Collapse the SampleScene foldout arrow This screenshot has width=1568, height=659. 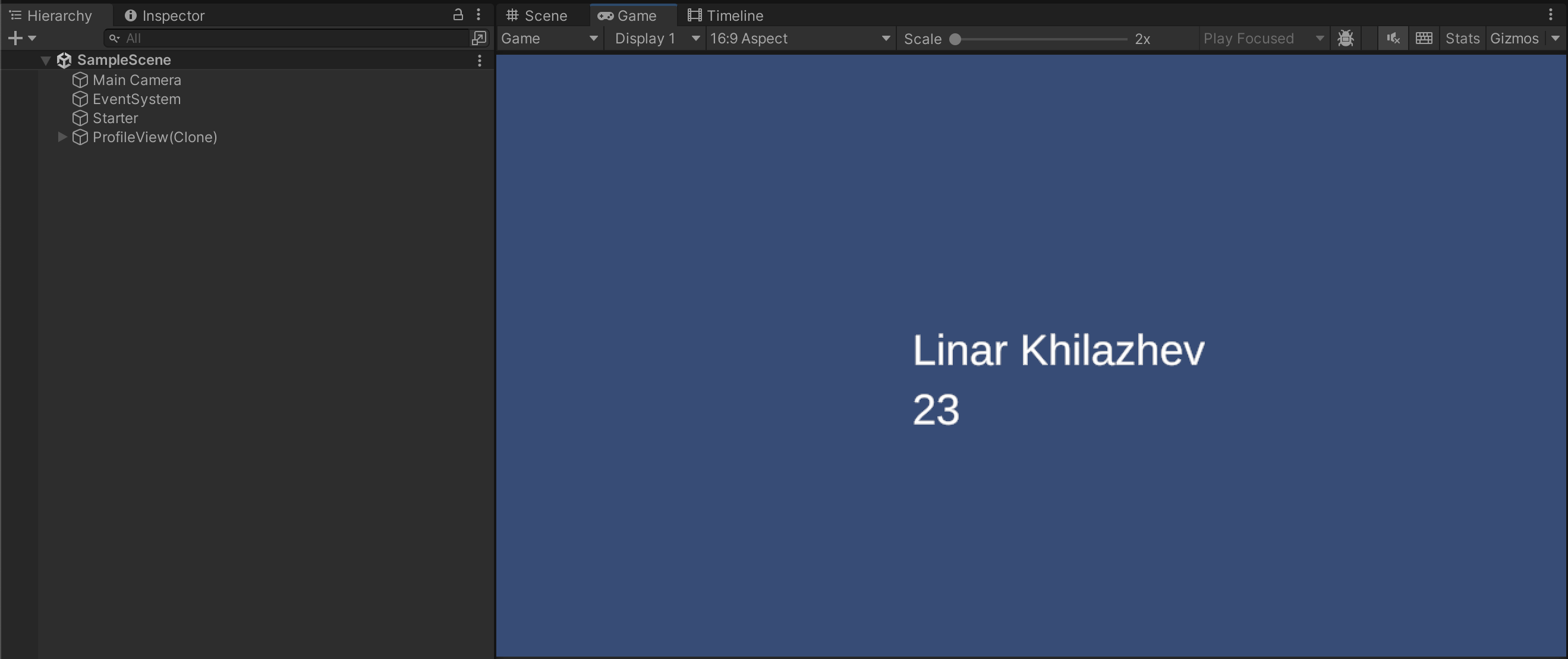point(46,60)
